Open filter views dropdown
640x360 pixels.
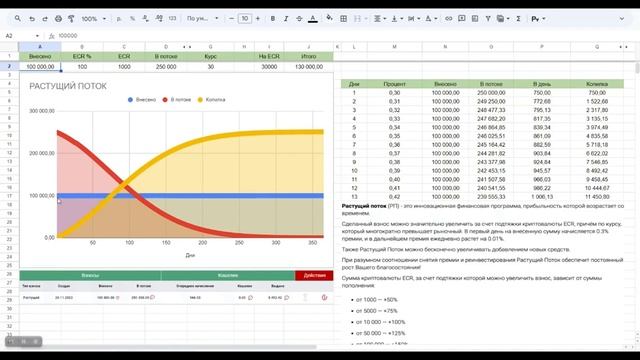(503, 19)
